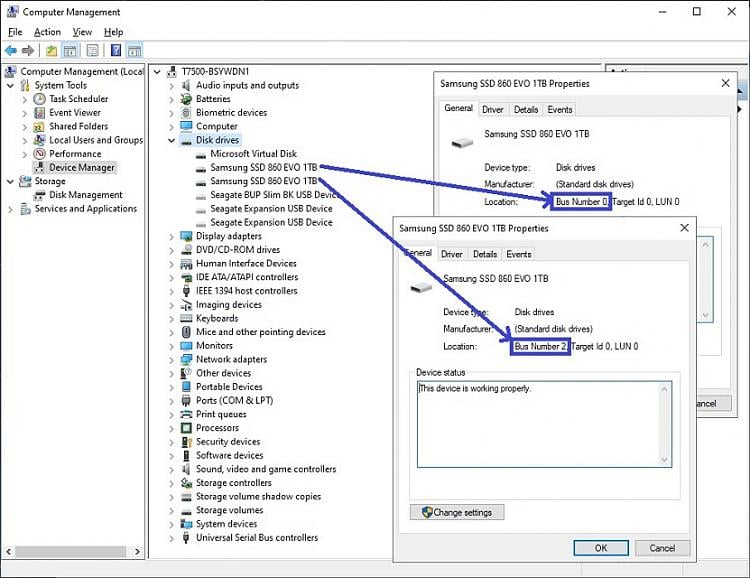
Task: Select Device Manager in the console tree
Action: pos(82,167)
